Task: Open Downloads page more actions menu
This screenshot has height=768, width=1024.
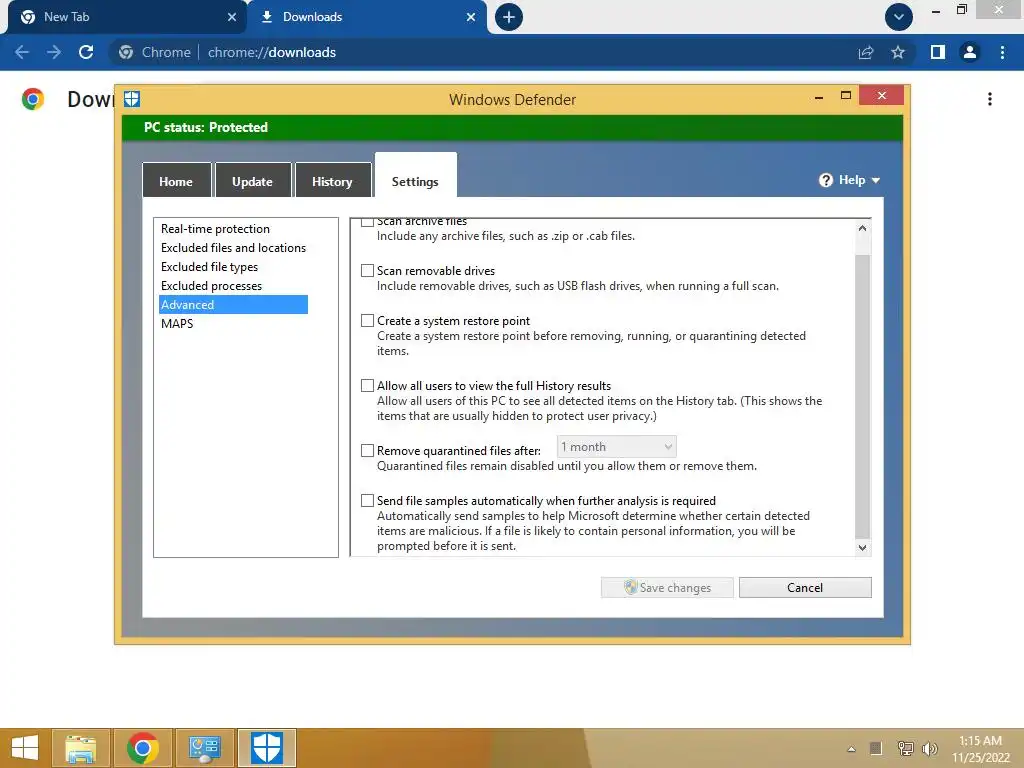Action: tap(990, 99)
